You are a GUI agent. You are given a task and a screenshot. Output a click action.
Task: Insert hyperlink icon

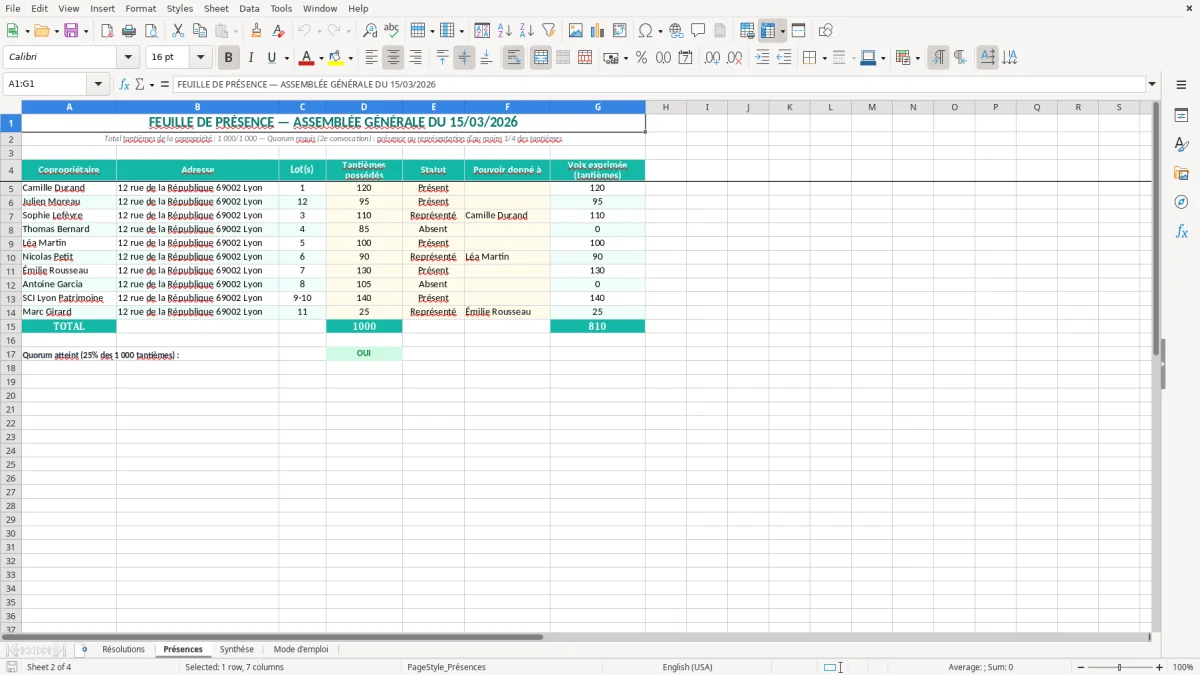(676, 31)
